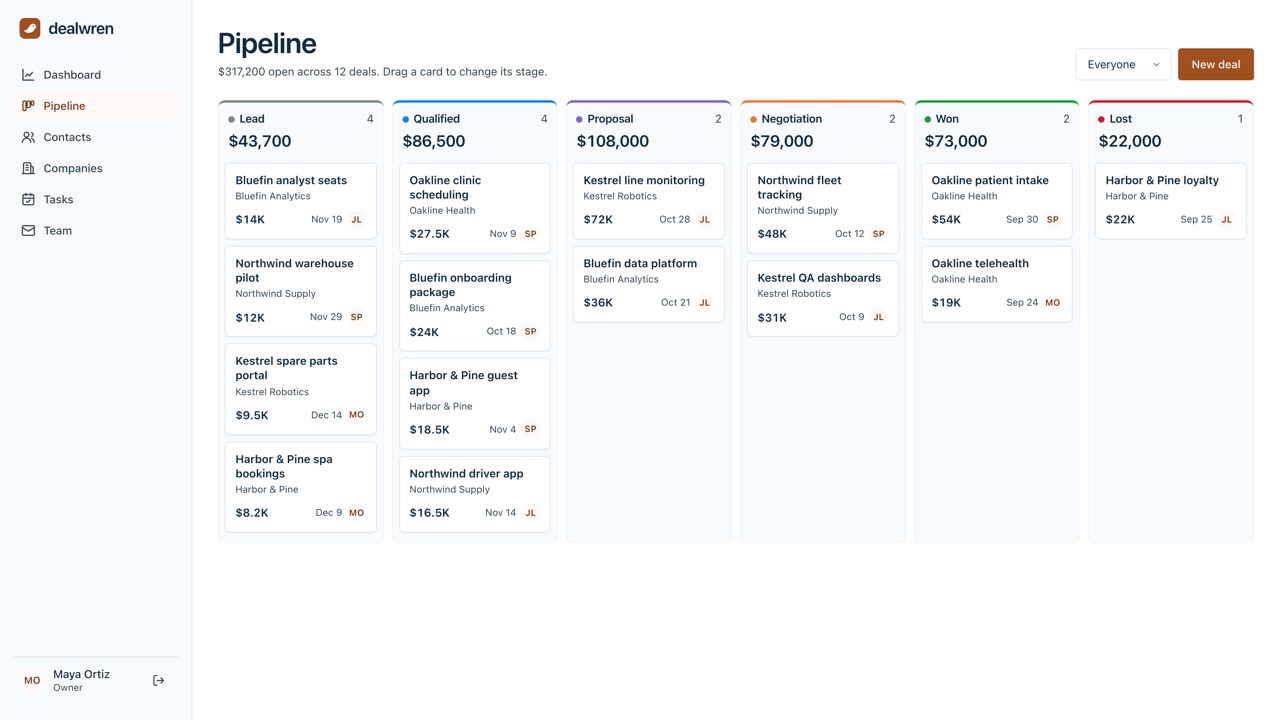Screen dimensions: 1280x720
Task: Click the dealwren brand name
Action: pos(81,29)
